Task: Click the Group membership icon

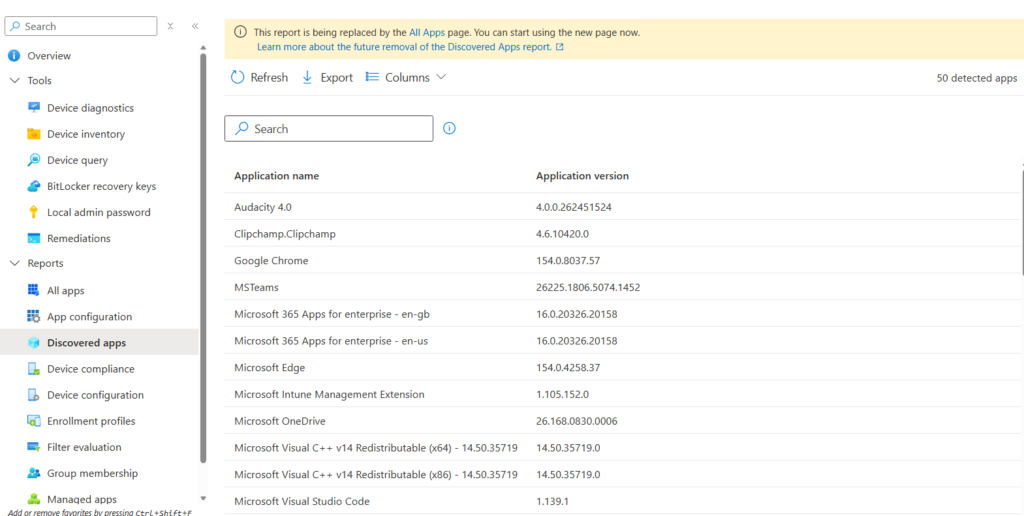Action: (x=33, y=474)
